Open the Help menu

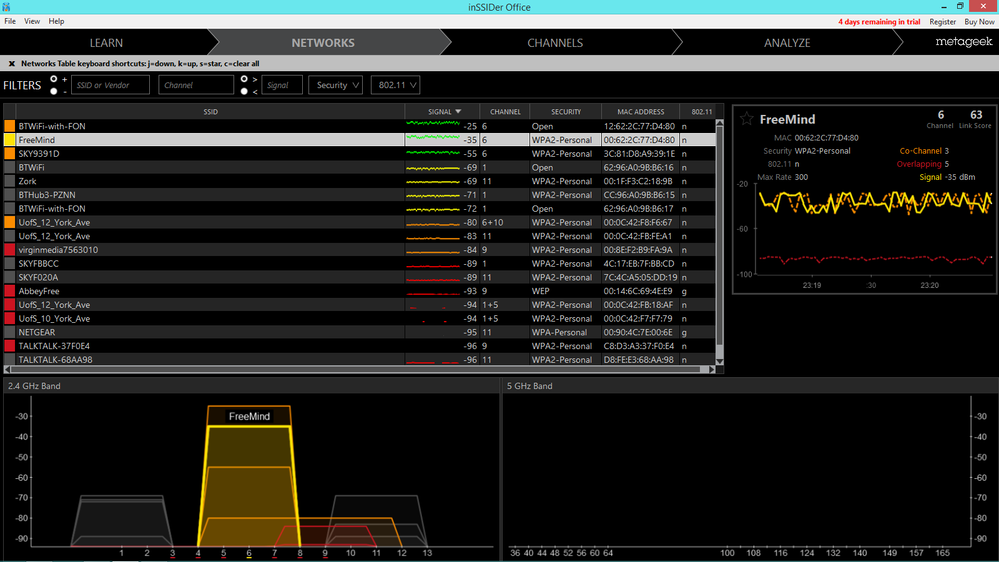coord(56,21)
